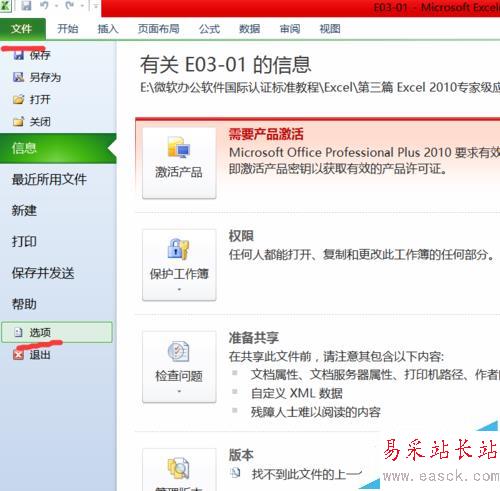Click the Undo arrow in quick access toolbar
The width and height of the screenshot is (500, 491).
(44, 6)
